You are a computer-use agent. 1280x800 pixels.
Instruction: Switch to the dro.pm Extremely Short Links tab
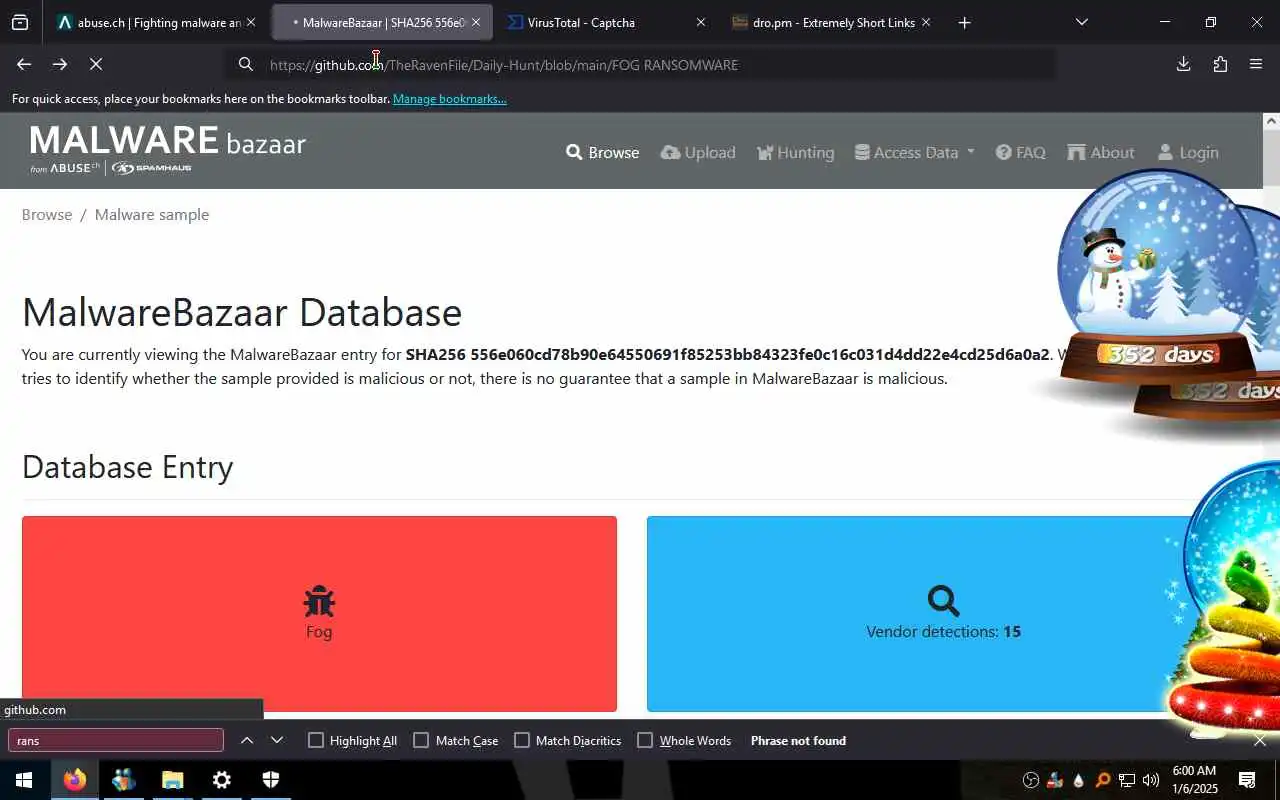[x=831, y=22]
